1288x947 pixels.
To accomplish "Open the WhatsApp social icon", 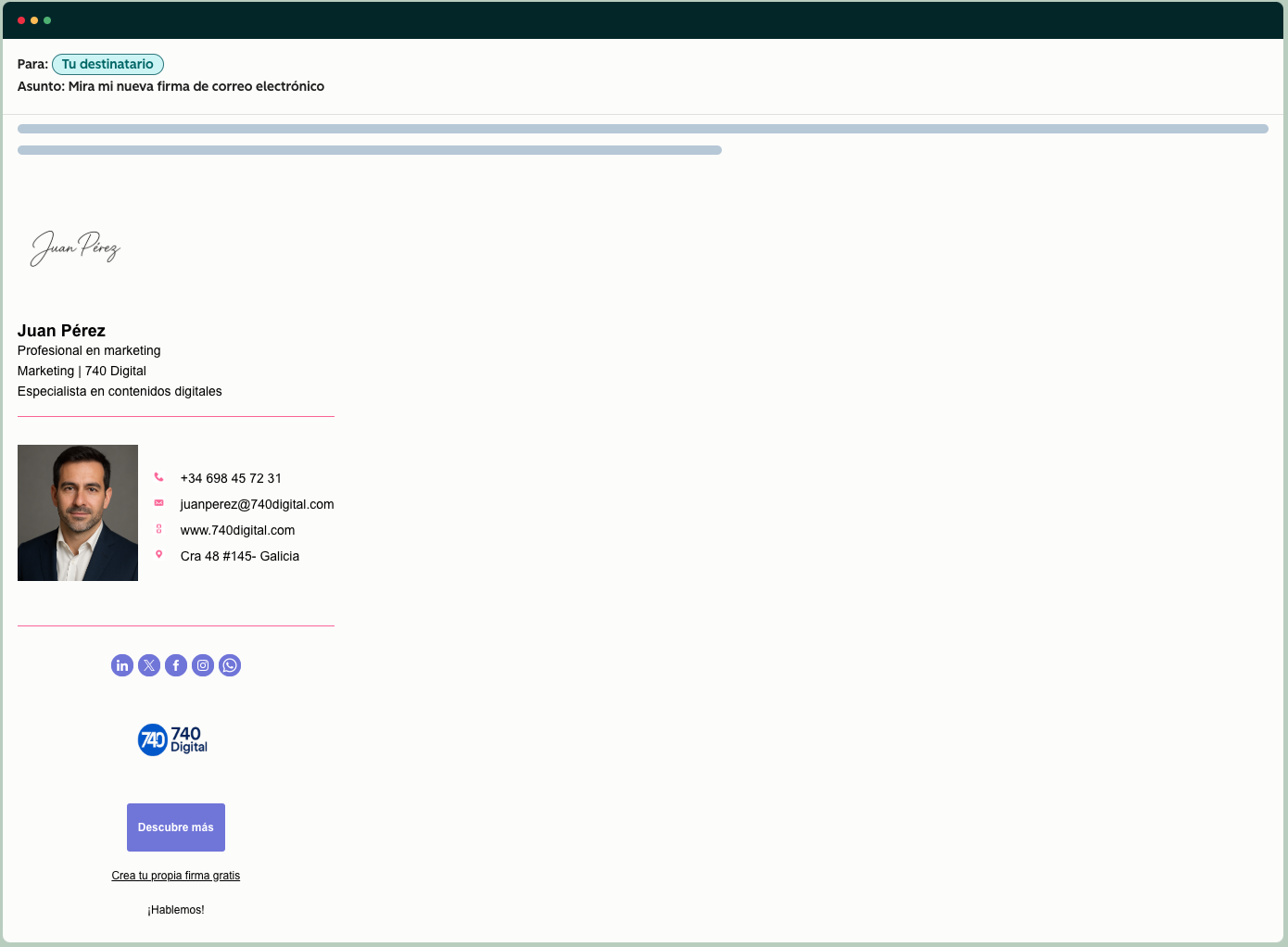I will click(229, 665).
